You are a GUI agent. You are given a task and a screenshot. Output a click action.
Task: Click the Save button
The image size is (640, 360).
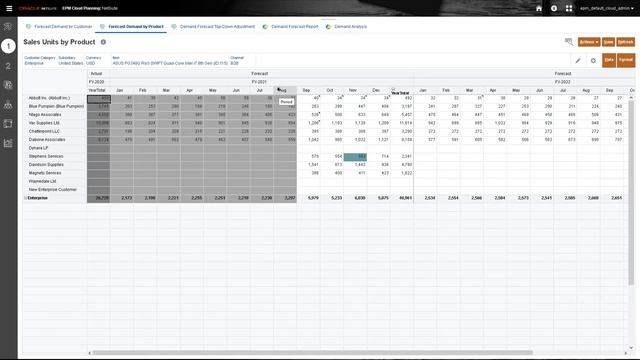(608, 42)
